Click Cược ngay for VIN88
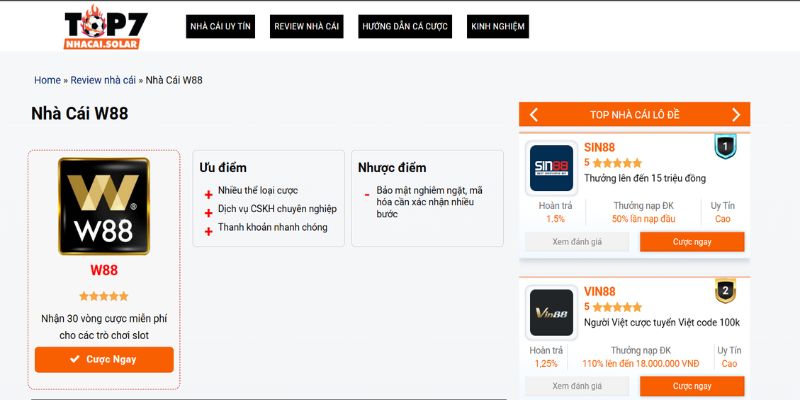The image size is (800, 400). click(692, 386)
